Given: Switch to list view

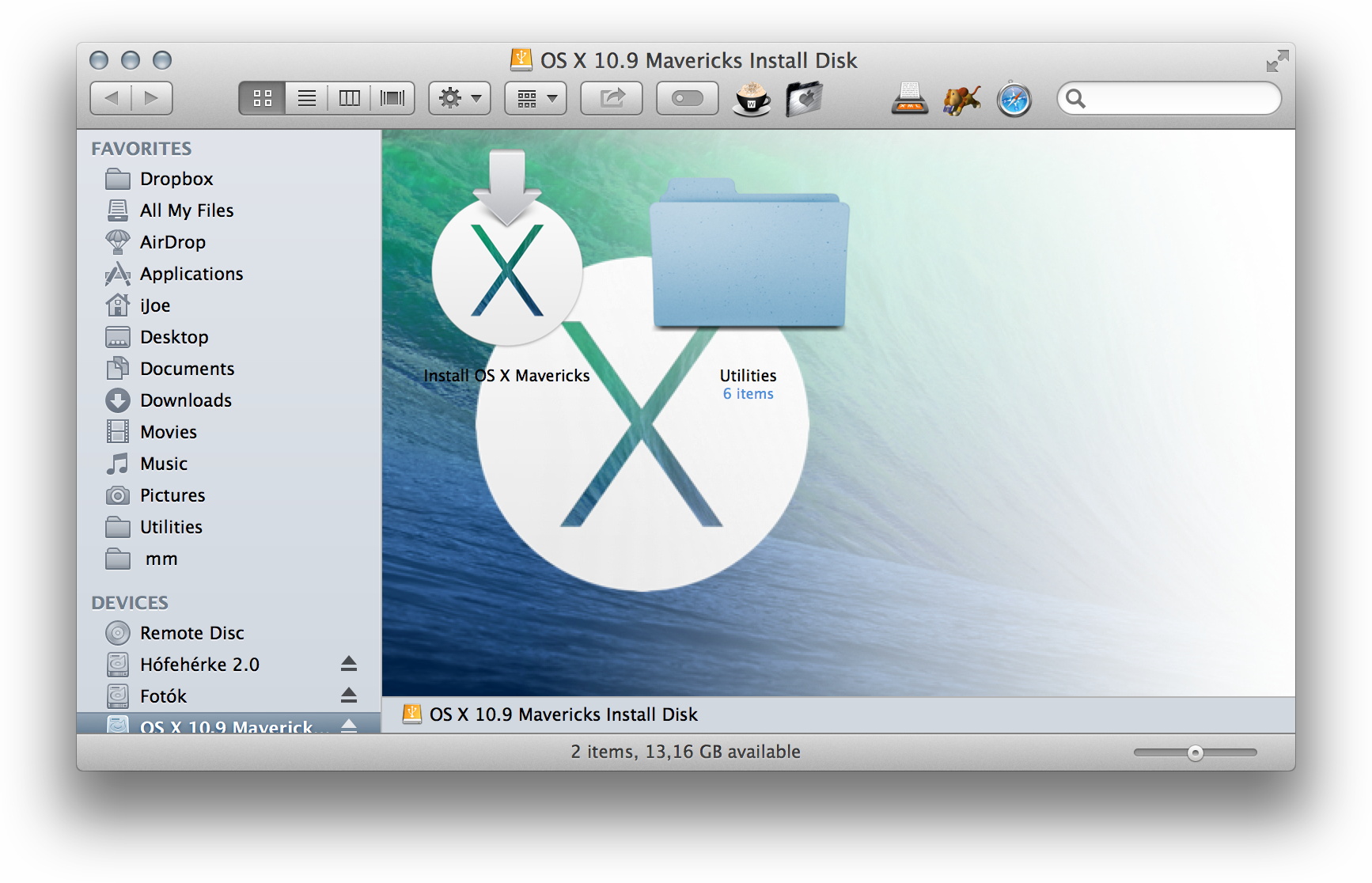Looking at the screenshot, I should pos(307,98).
